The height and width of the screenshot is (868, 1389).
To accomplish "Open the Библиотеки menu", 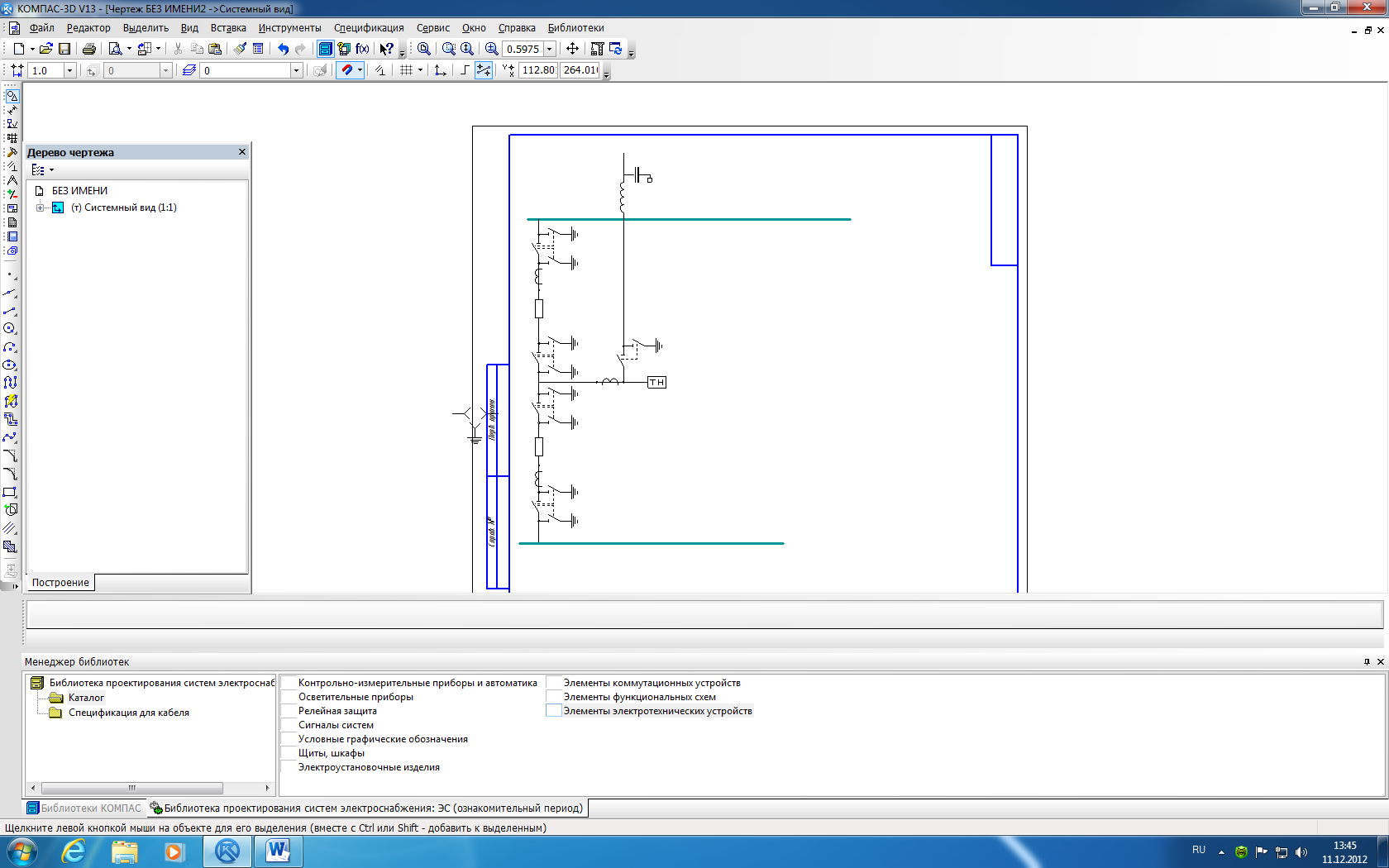I will pos(575,28).
